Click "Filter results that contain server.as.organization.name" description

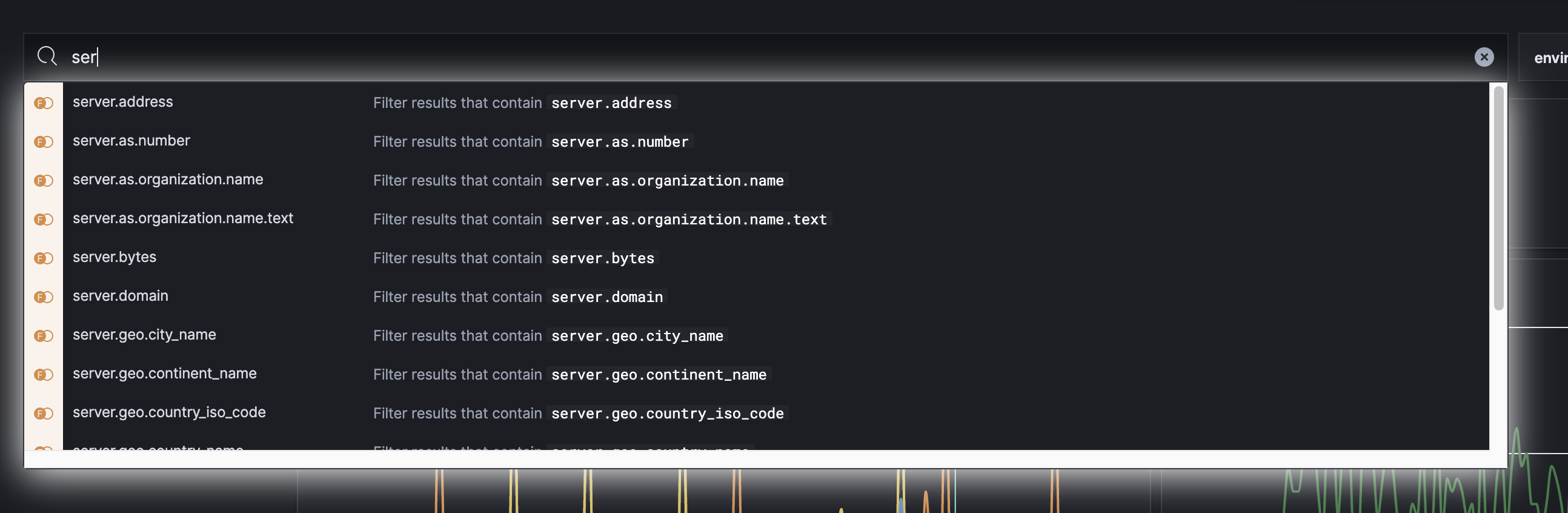[x=580, y=181]
